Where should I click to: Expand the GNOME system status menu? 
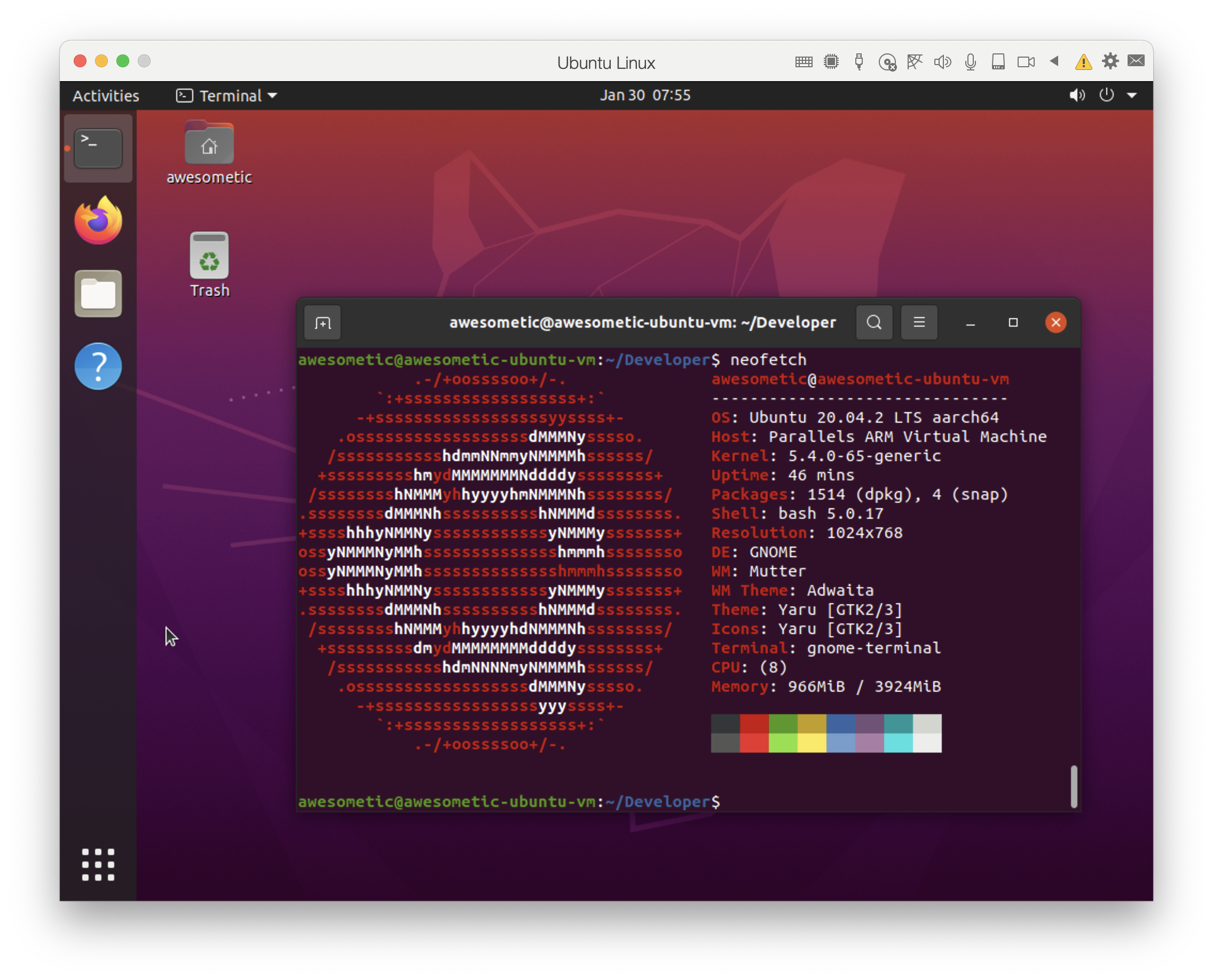pyautogui.click(x=1132, y=96)
